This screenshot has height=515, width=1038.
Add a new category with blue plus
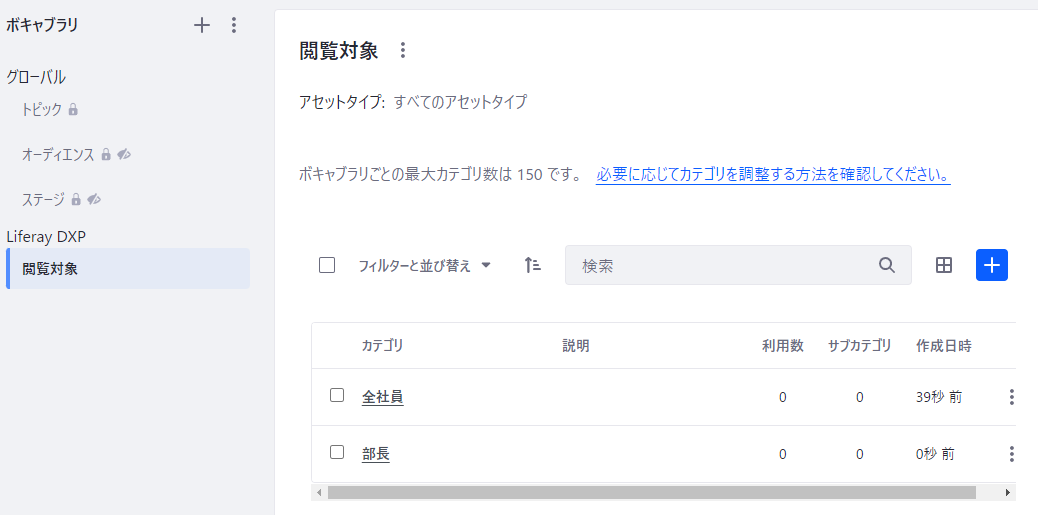(991, 265)
